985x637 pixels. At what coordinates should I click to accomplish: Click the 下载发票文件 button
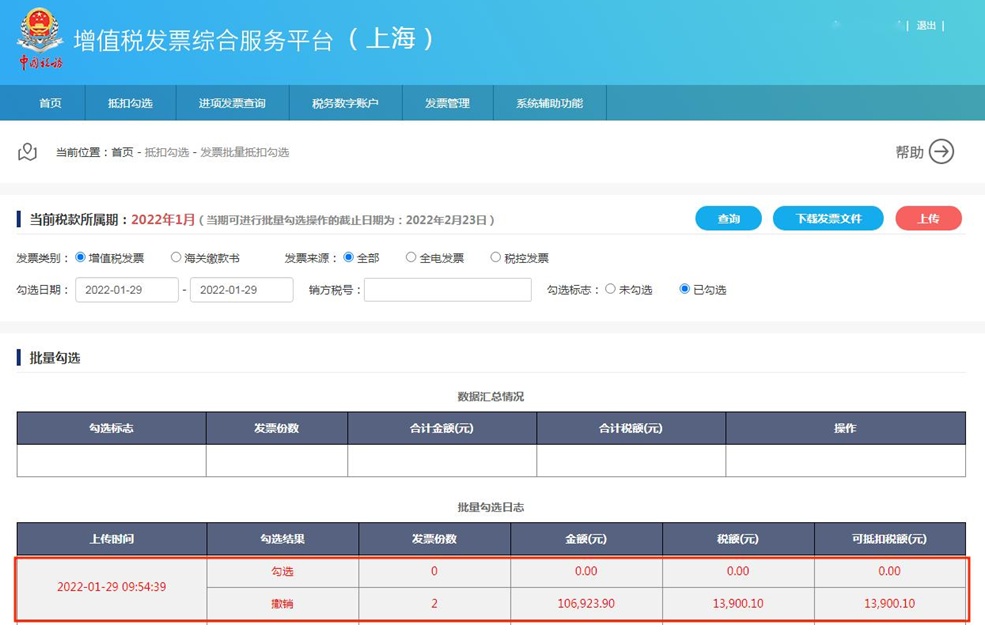point(828,219)
